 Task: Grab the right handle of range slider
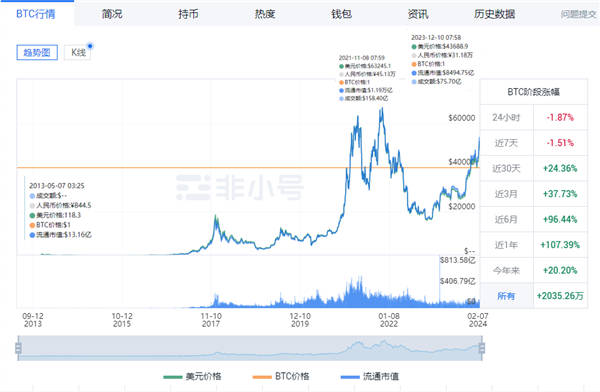(482, 348)
